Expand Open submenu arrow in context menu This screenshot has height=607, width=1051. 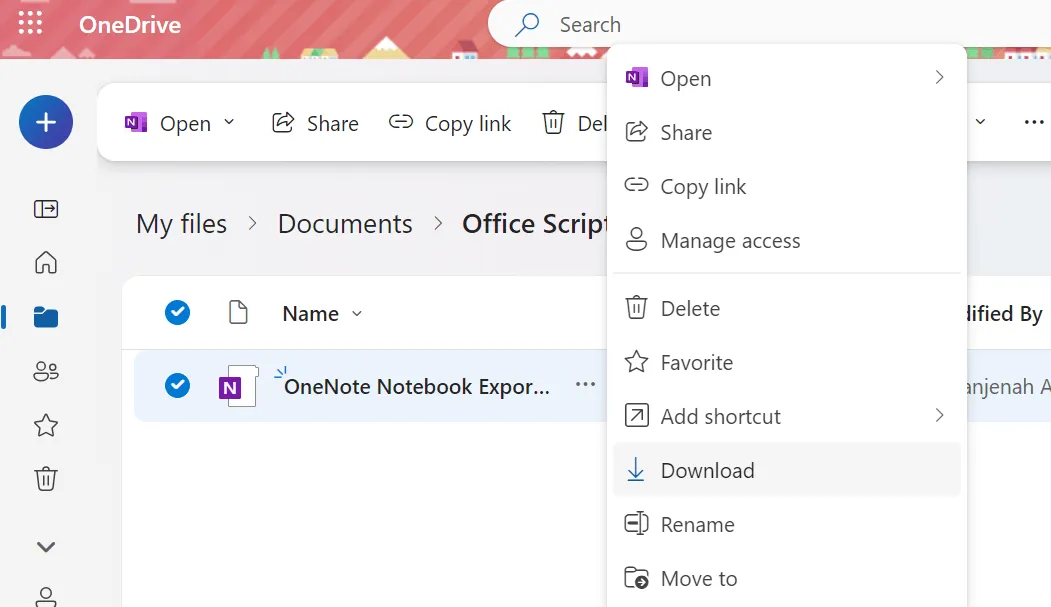click(x=940, y=78)
